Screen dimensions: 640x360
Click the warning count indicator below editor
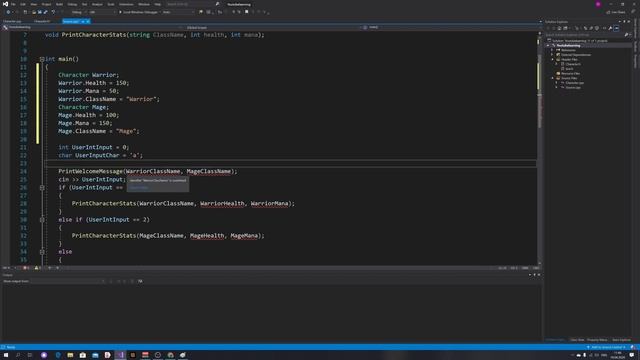click(x=37, y=268)
